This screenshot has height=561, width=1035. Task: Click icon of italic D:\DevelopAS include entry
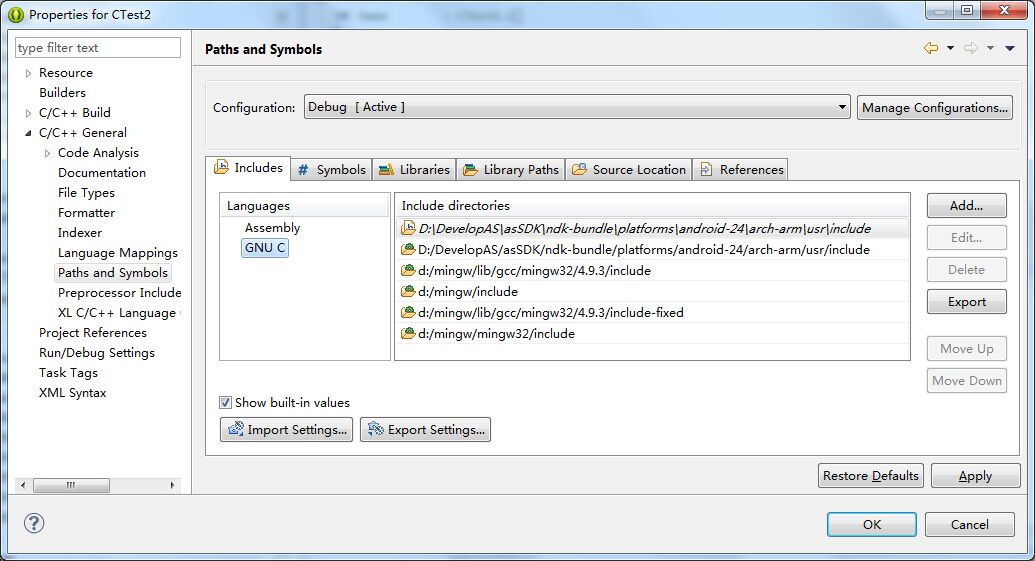(x=409, y=228)
